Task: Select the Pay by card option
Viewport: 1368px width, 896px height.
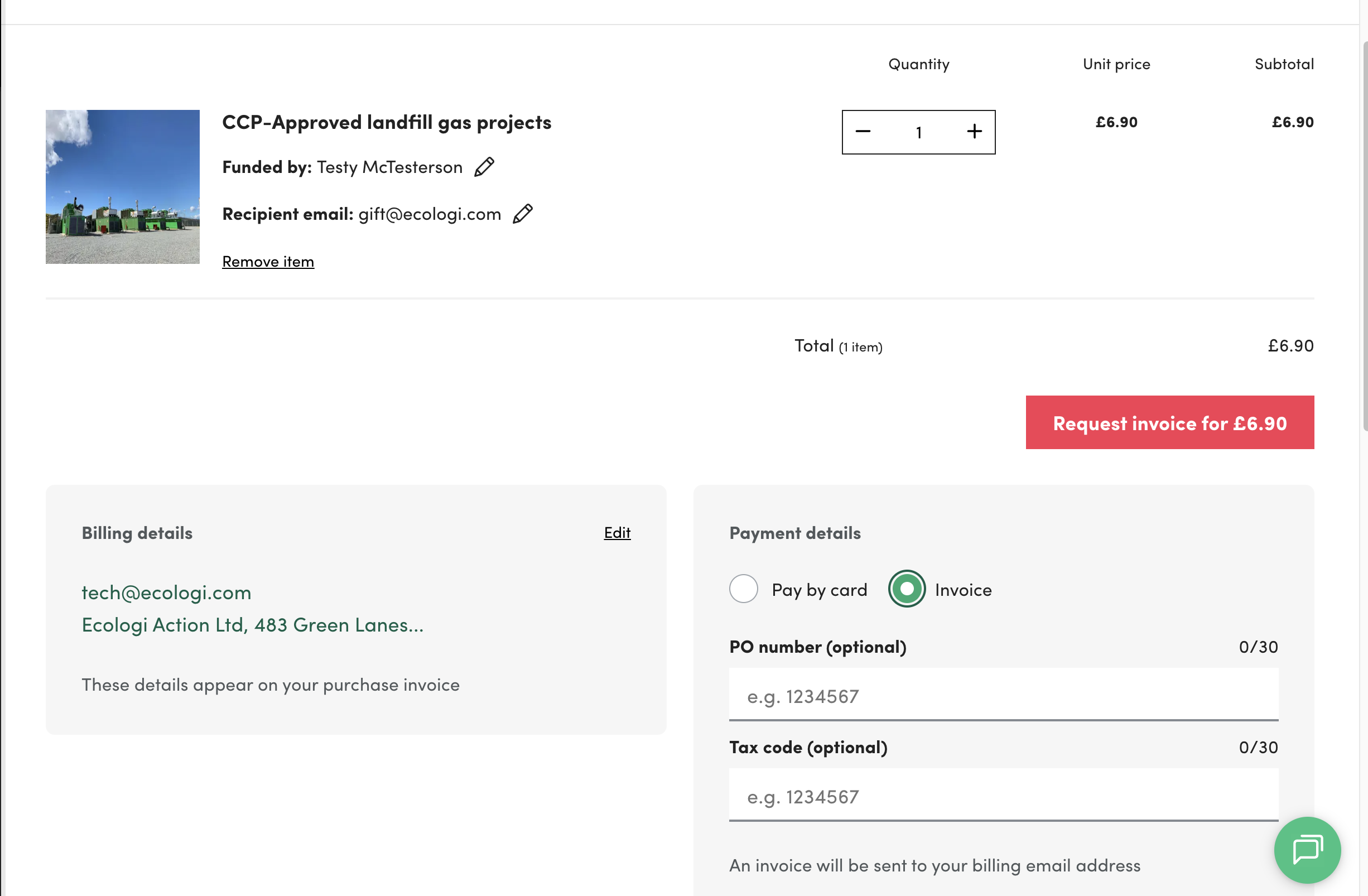Action: pos(743,589)
